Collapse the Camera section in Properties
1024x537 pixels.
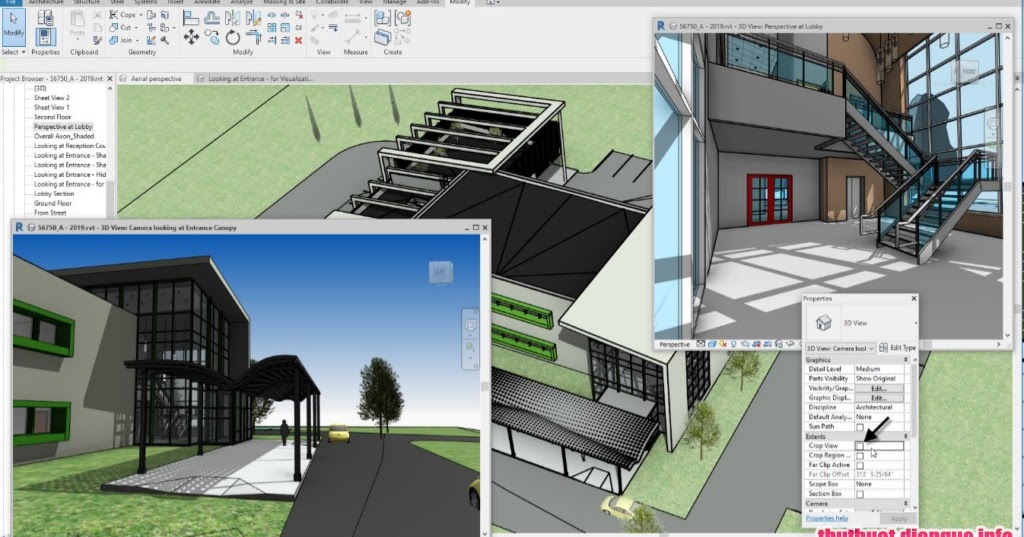tap(905, 504)
